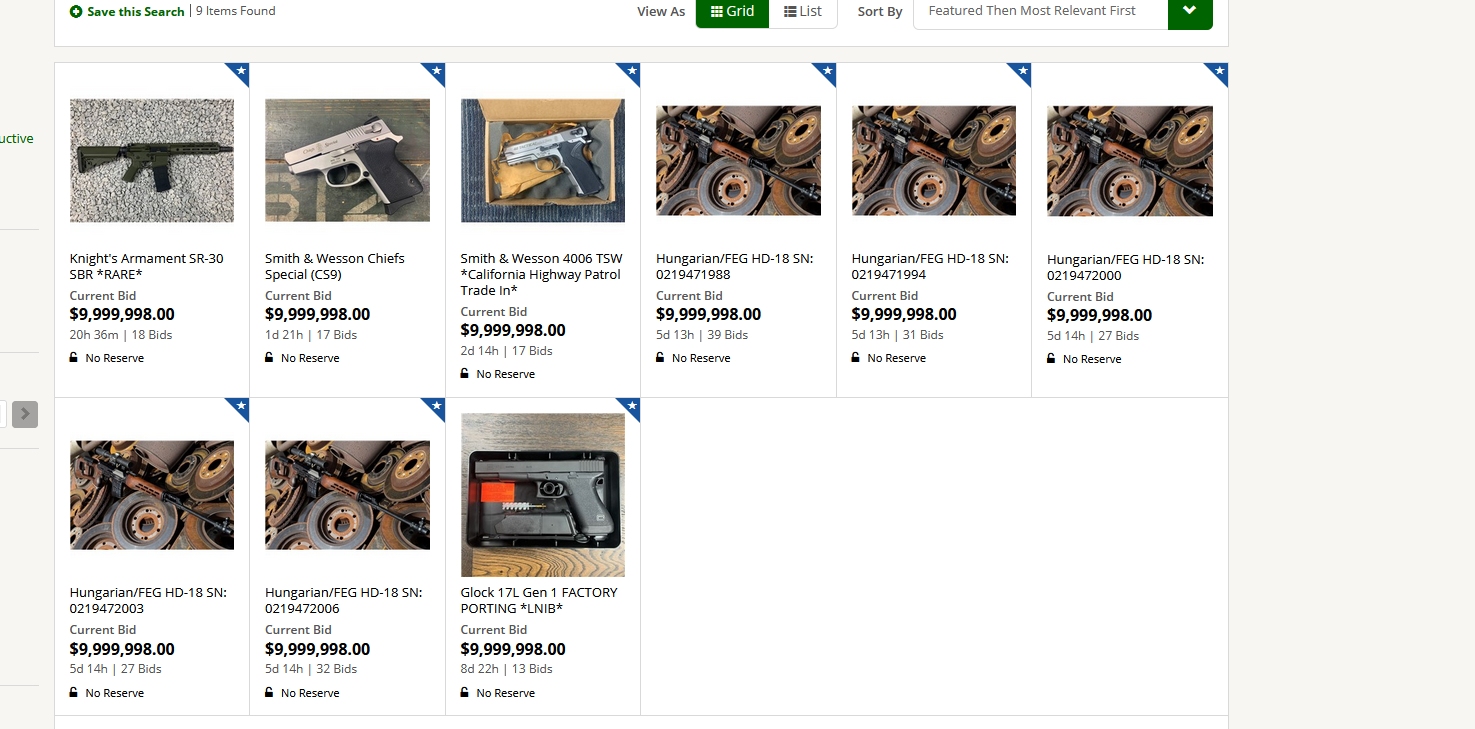Click the $9,999,998.00 price on HD-18 SN: 0219471994
Viewport: 1475px width, 729px height.
(904, 314)
